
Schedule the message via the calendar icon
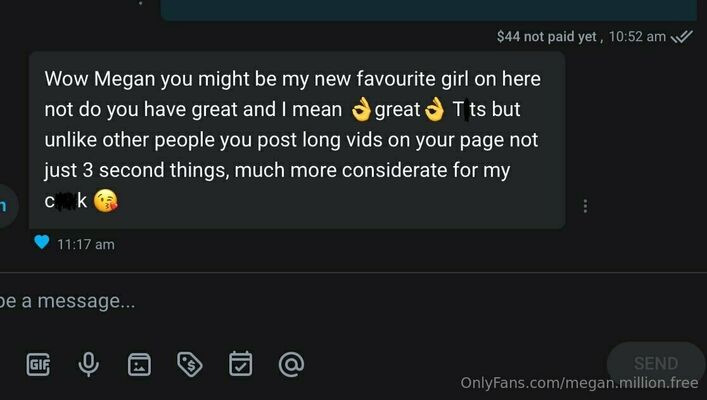[240, 363]
